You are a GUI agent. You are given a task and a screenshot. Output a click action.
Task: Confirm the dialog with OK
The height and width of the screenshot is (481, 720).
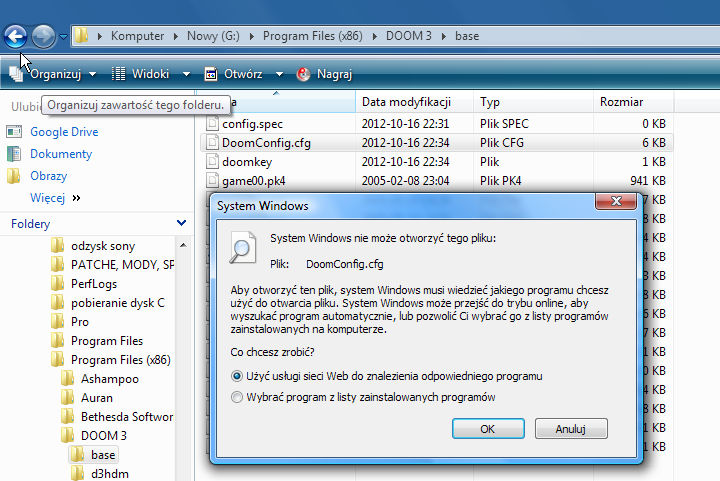[488, 429]
